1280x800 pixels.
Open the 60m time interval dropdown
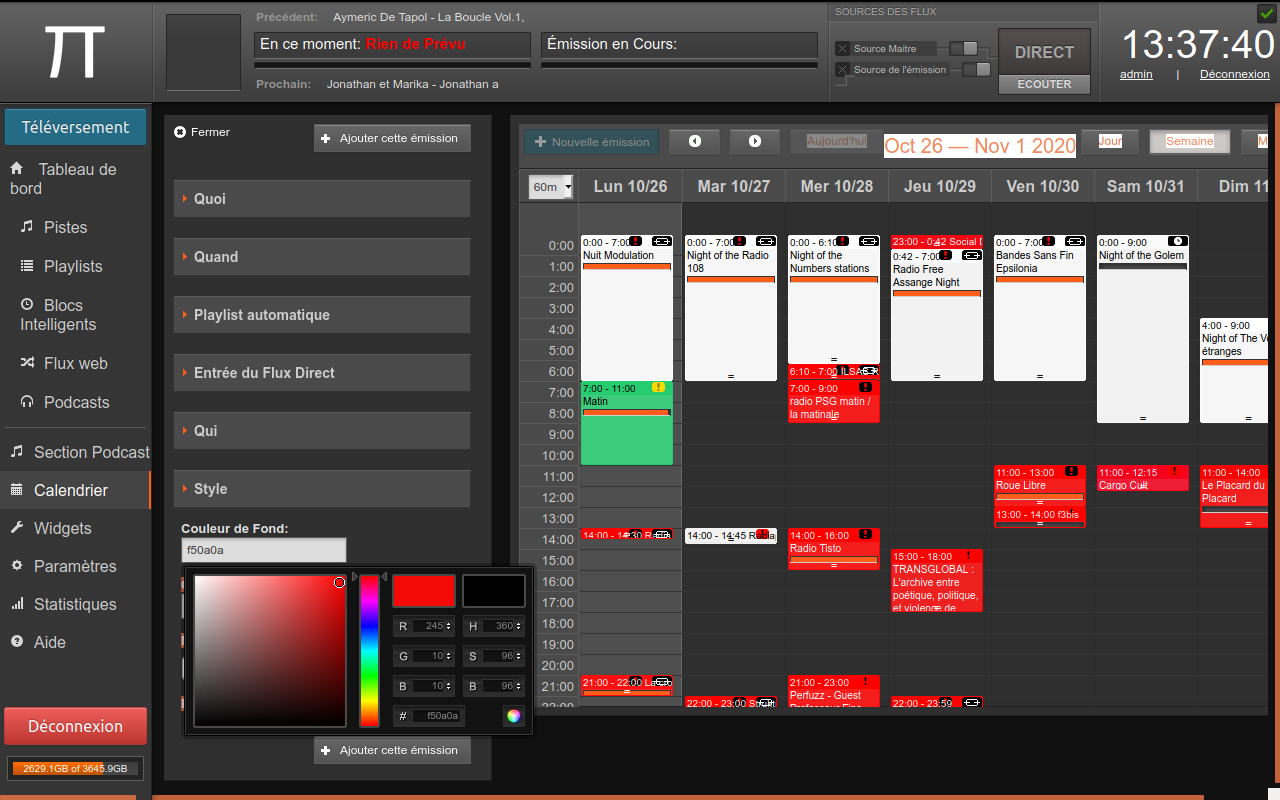click(551, 187)
